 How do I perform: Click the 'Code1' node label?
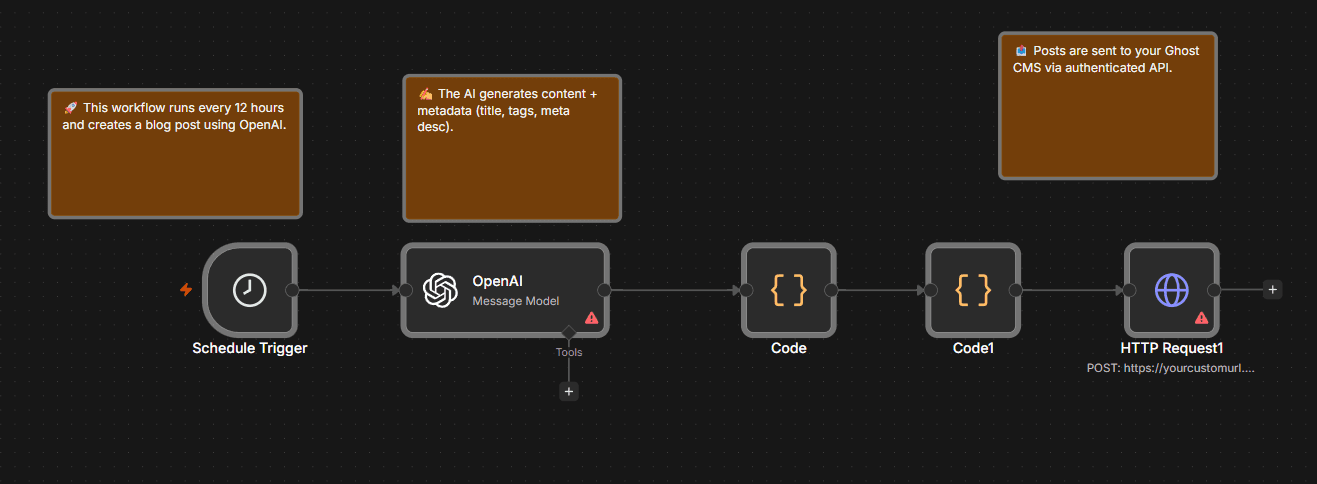click(973, 349)
